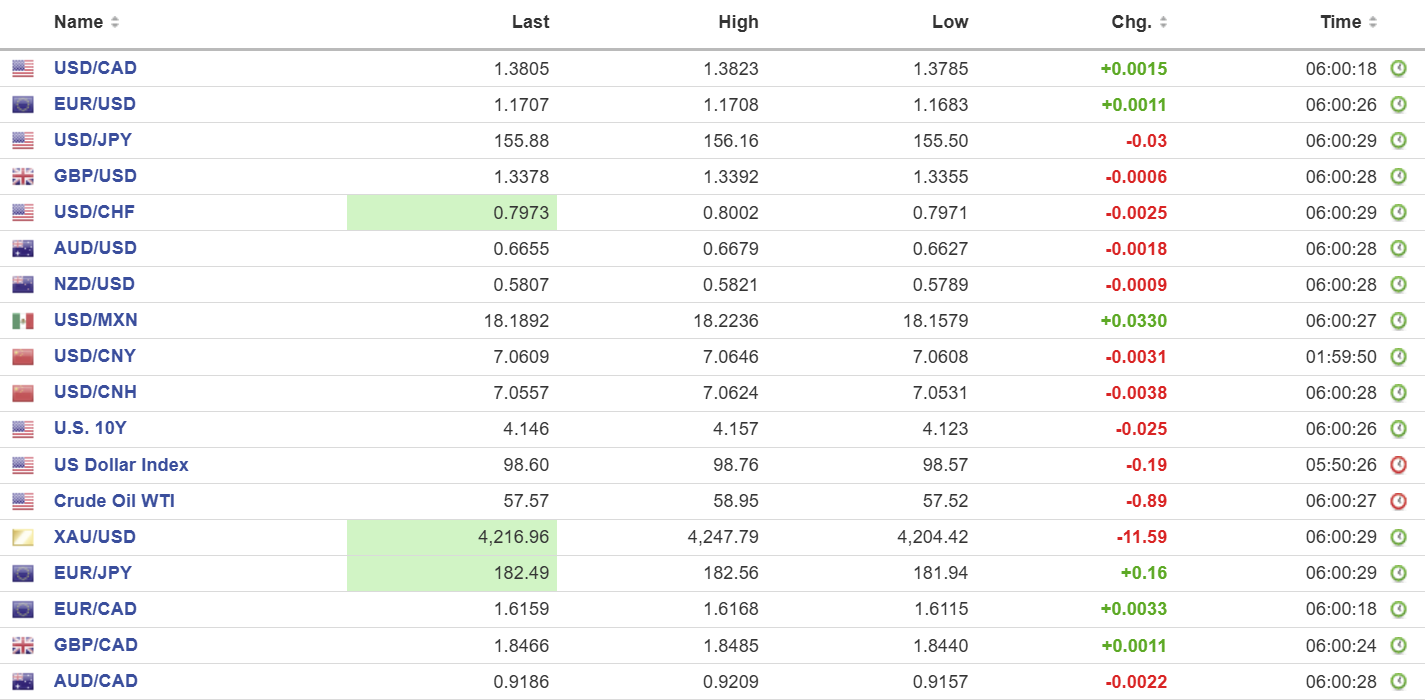The height and width of the screenshot is (700, 1425).
Task: Click the gold bar icon beside XAU/USD
Action: click(x=23, y=538)
